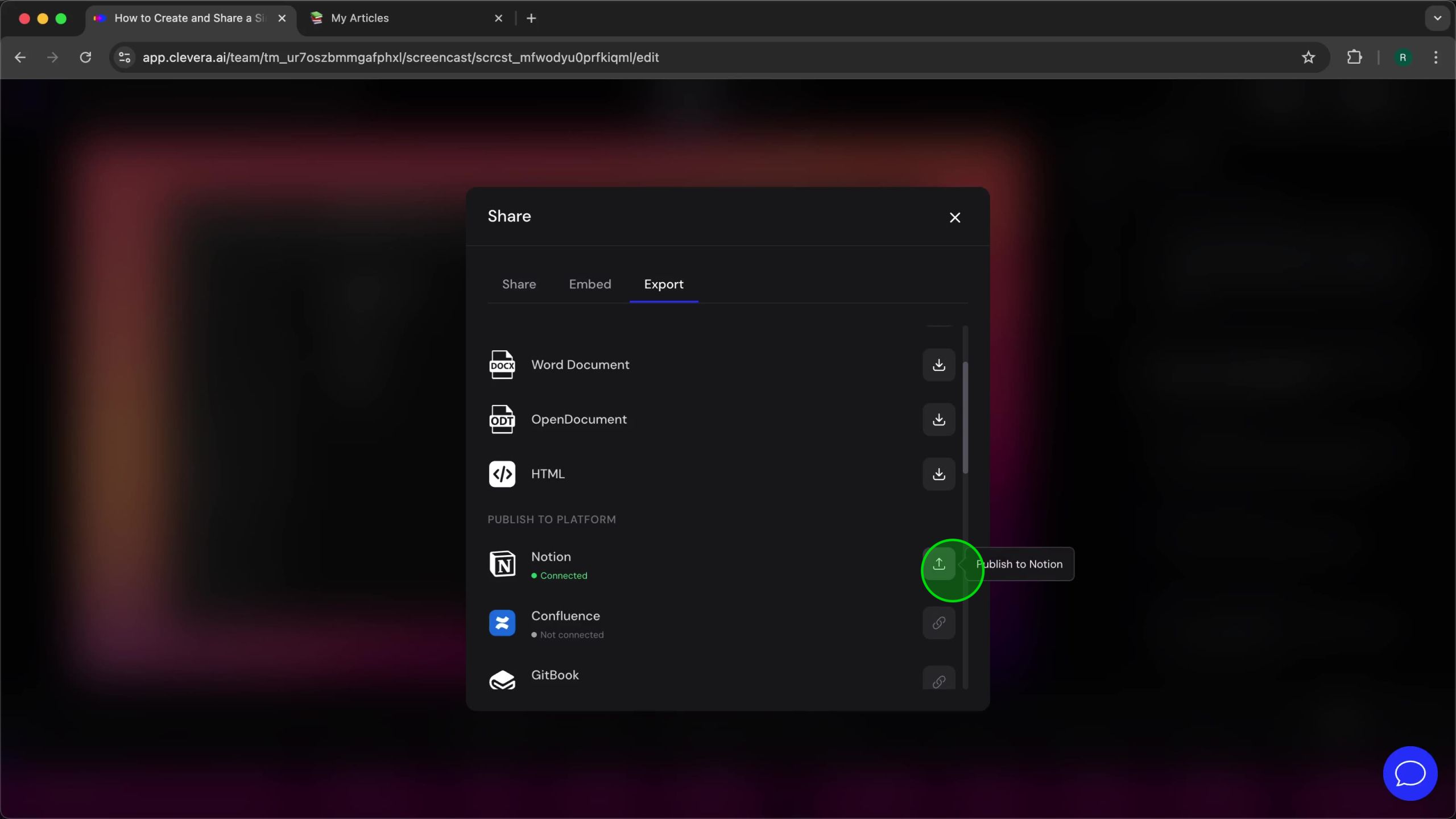Select the Export tab
Viewport: 1456px width, 819px height.
click(663, 284)
